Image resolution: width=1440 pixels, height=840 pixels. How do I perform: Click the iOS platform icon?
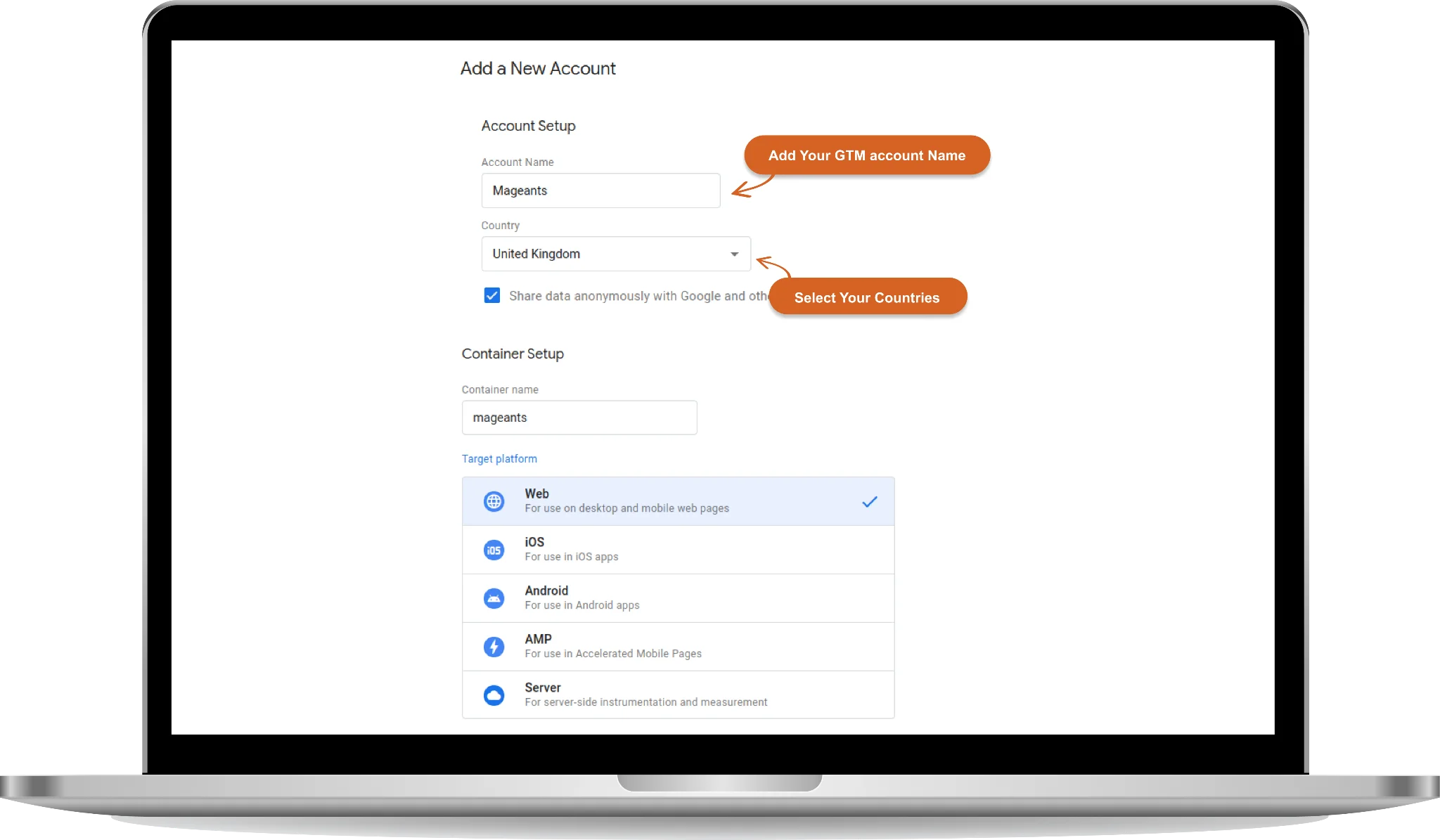tap(494, 549)
